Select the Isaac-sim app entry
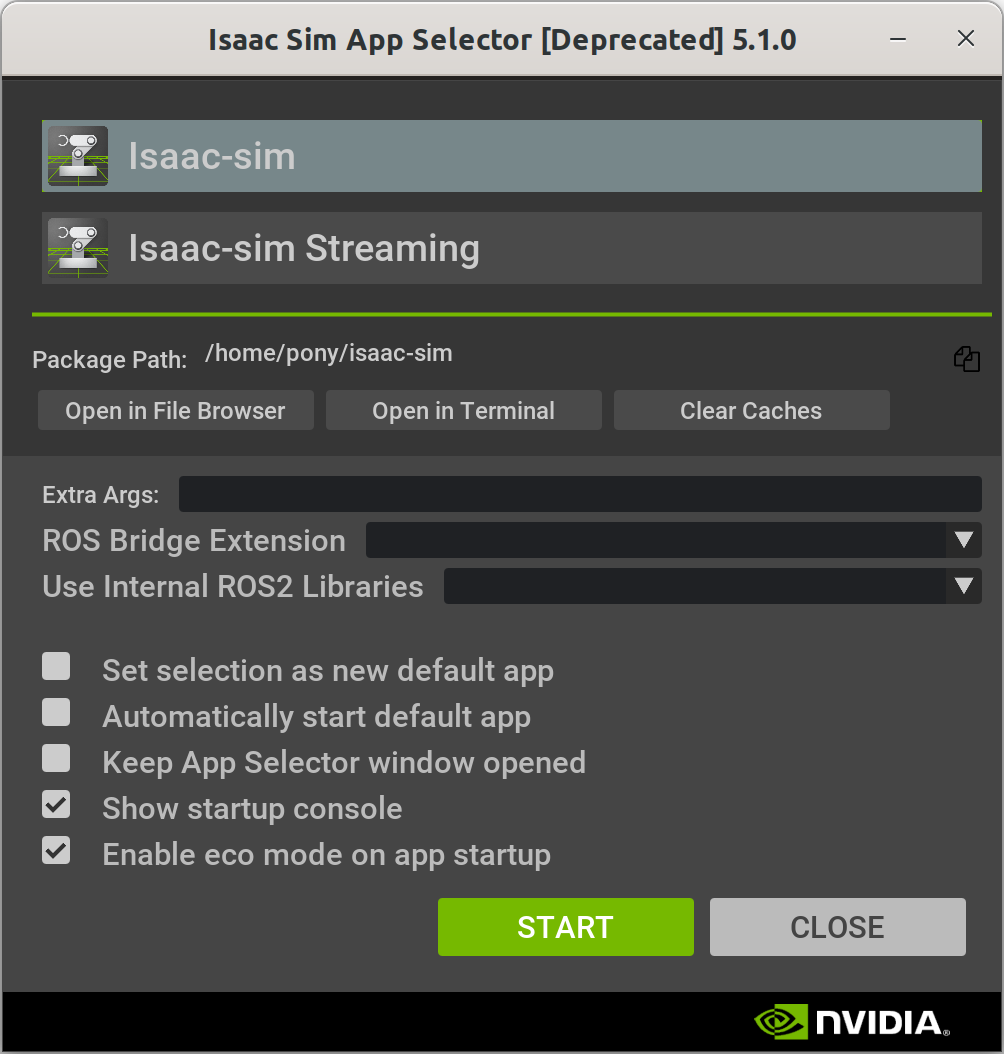1004x1054 pixels. [x=511, y=156]
